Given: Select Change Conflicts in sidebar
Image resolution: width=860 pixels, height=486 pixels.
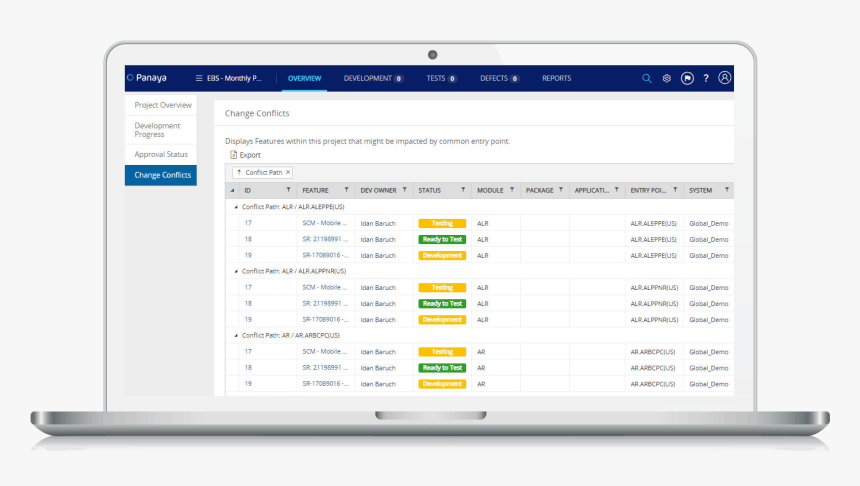Looking at the screenshot, I should pyautogui.click(x=161, y=175).
